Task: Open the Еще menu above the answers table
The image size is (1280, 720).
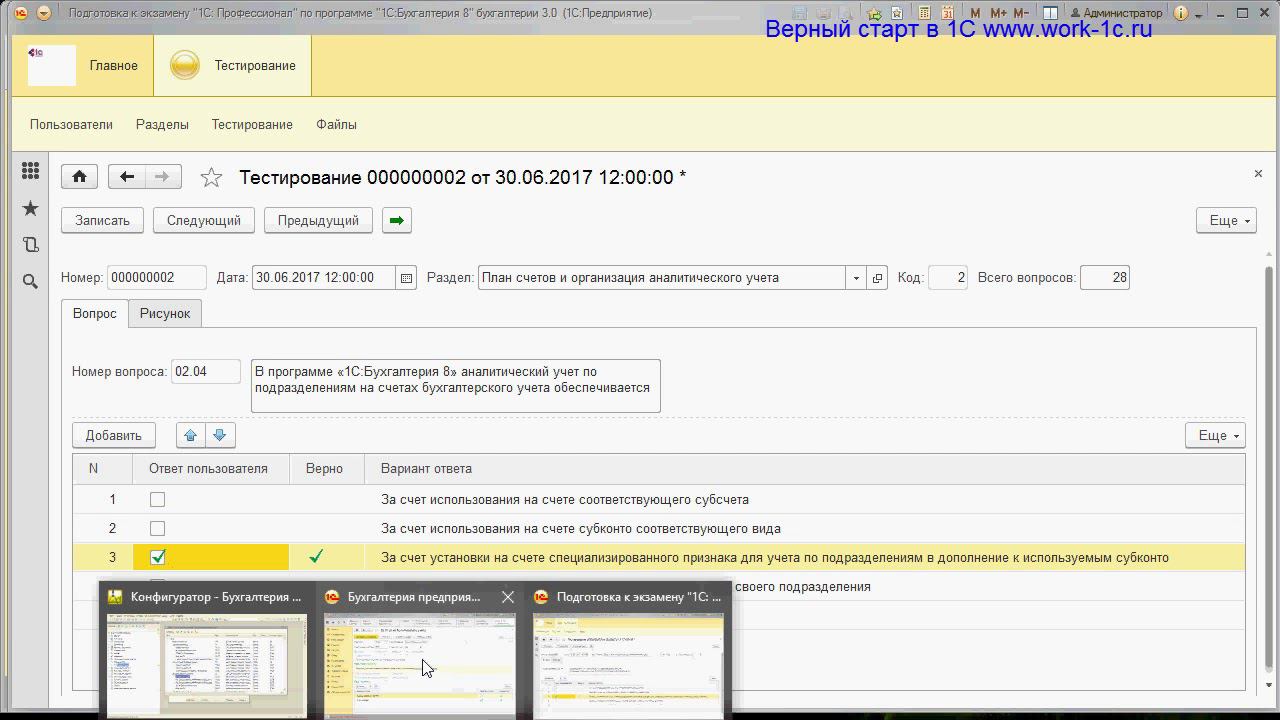Action: (1215, 435)
